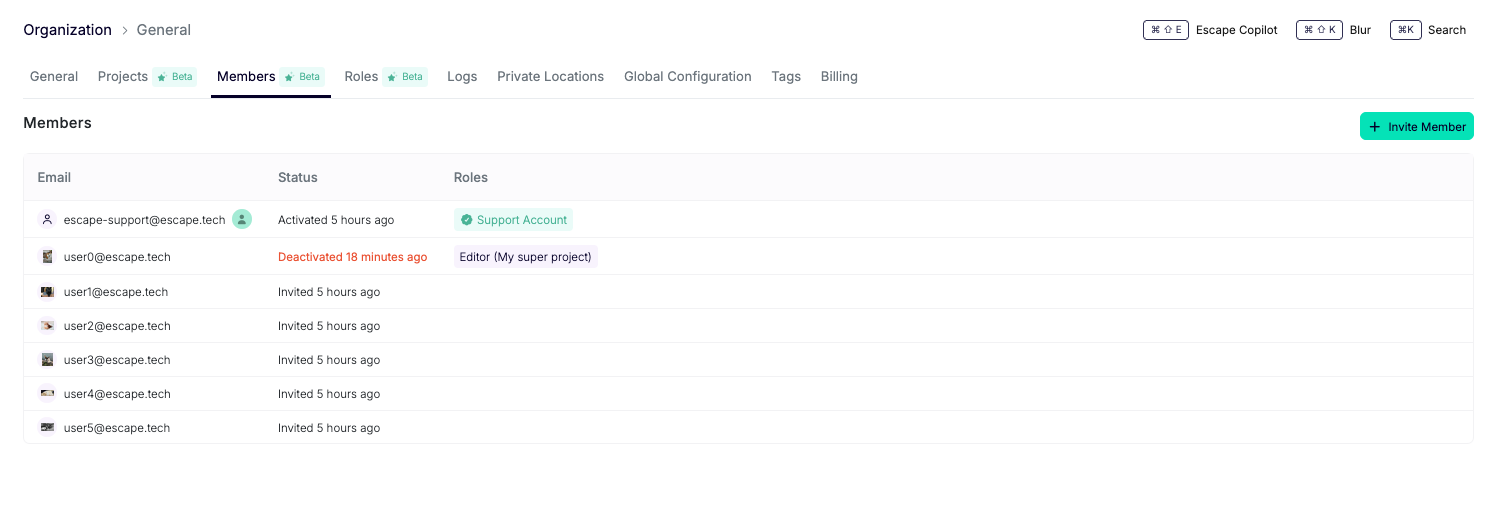Open the Billing tab
Screen dimensions: 1497x522
click(839, 76)
